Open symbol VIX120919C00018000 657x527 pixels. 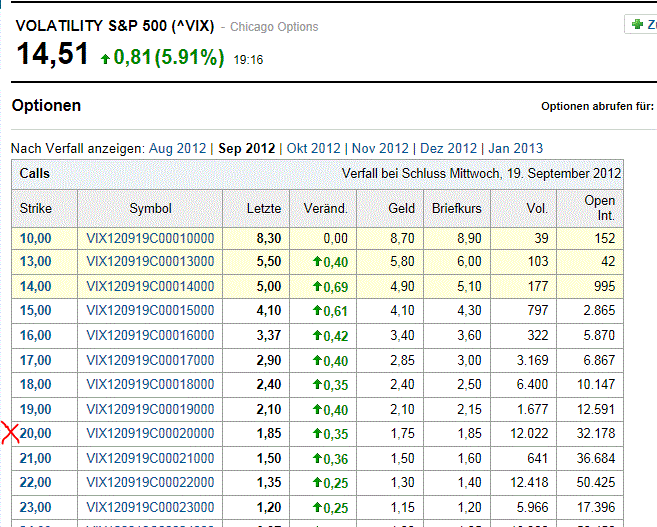[150, 384]
